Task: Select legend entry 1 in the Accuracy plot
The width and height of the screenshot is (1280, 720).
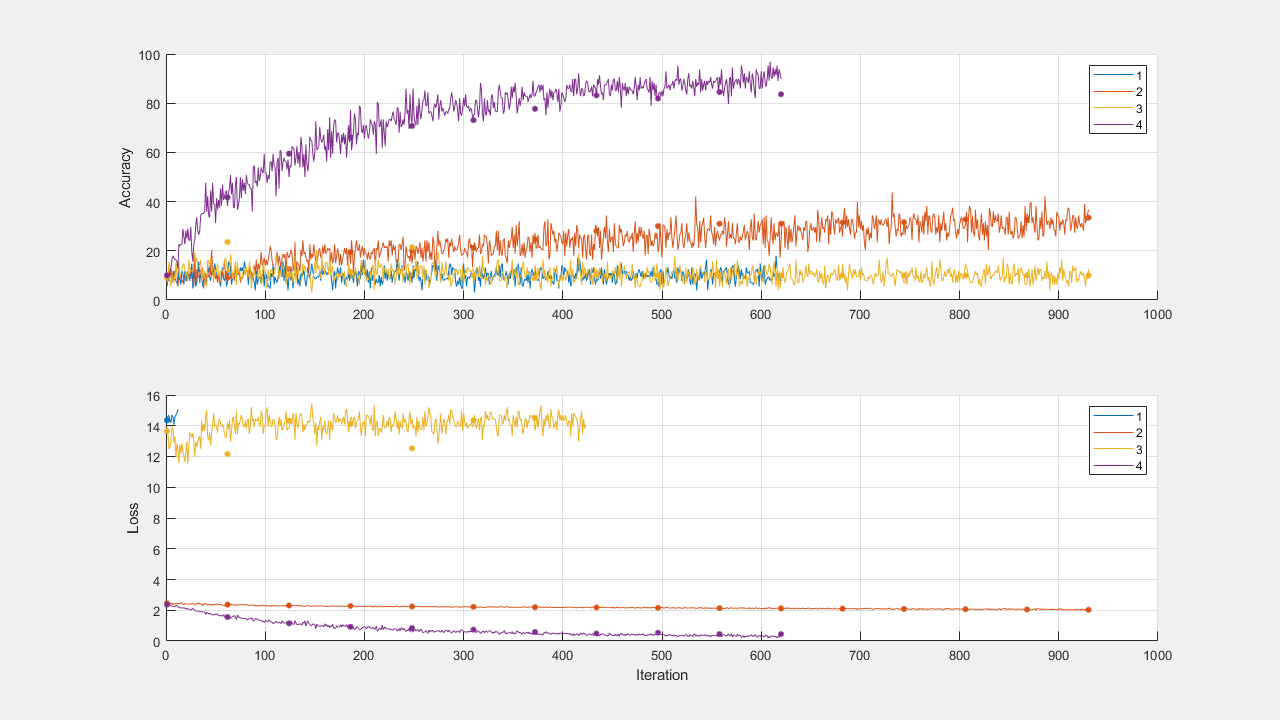Action: 1117,75
